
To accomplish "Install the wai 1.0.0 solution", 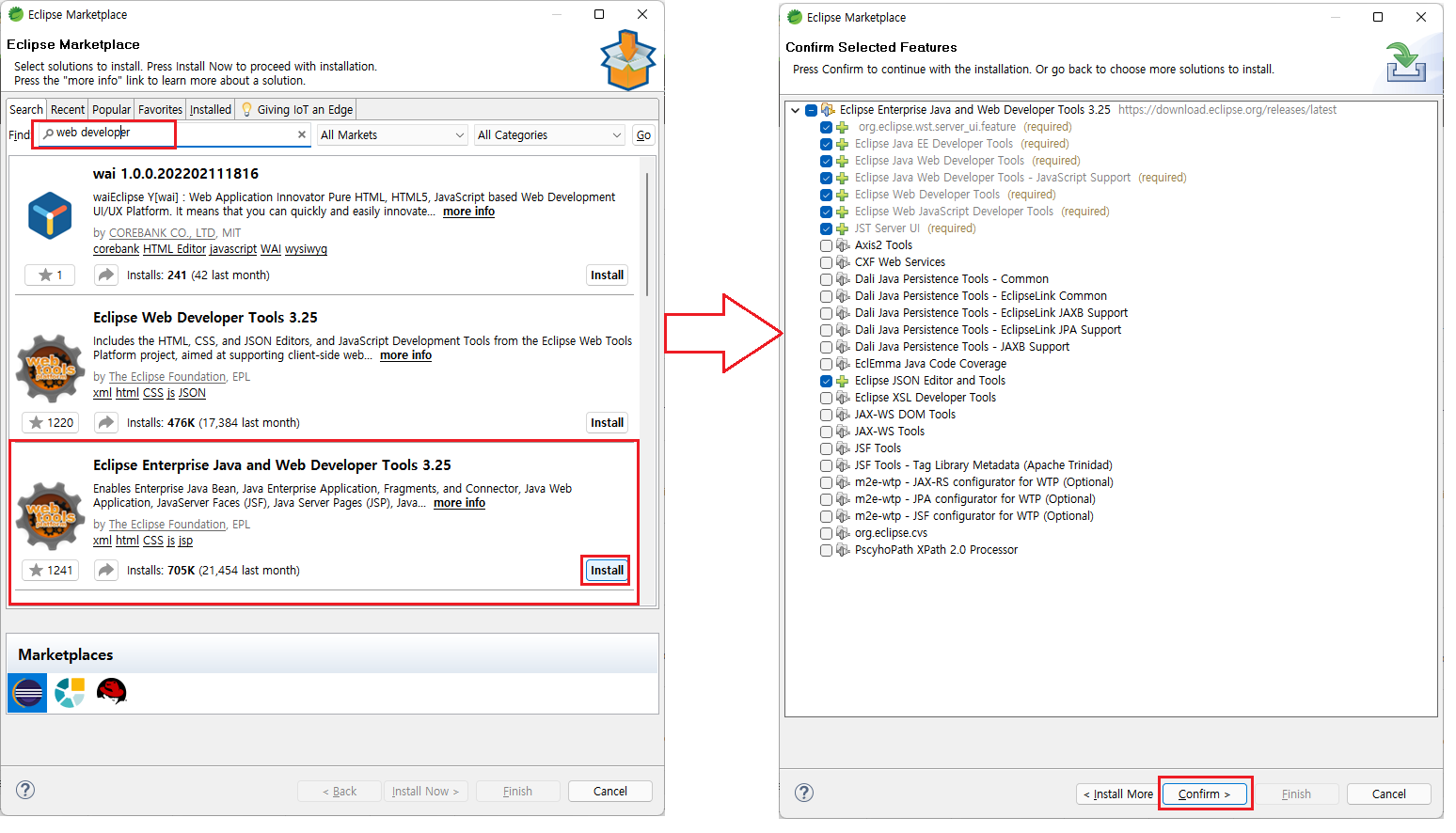I will coord(607,275).
